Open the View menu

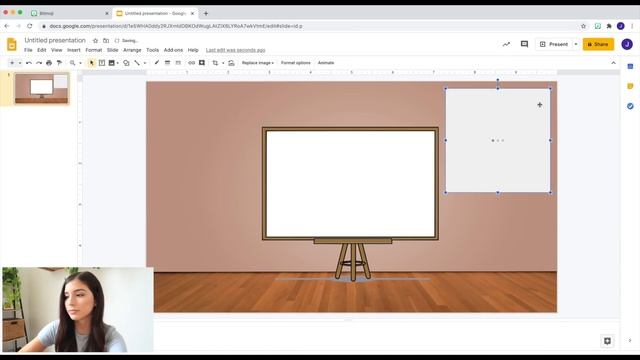point(56,50)
